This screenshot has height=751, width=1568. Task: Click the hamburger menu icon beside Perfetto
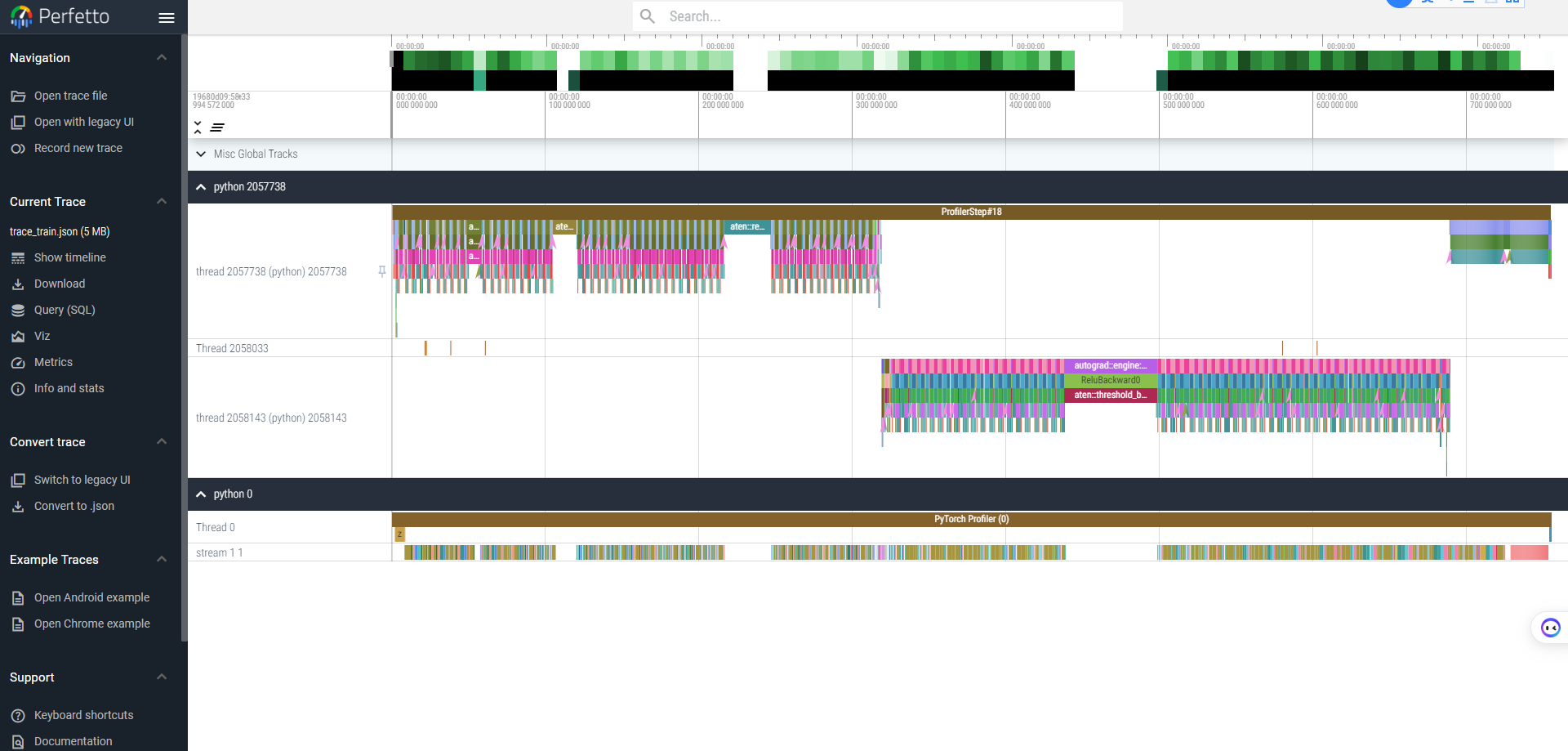[167, 17]
